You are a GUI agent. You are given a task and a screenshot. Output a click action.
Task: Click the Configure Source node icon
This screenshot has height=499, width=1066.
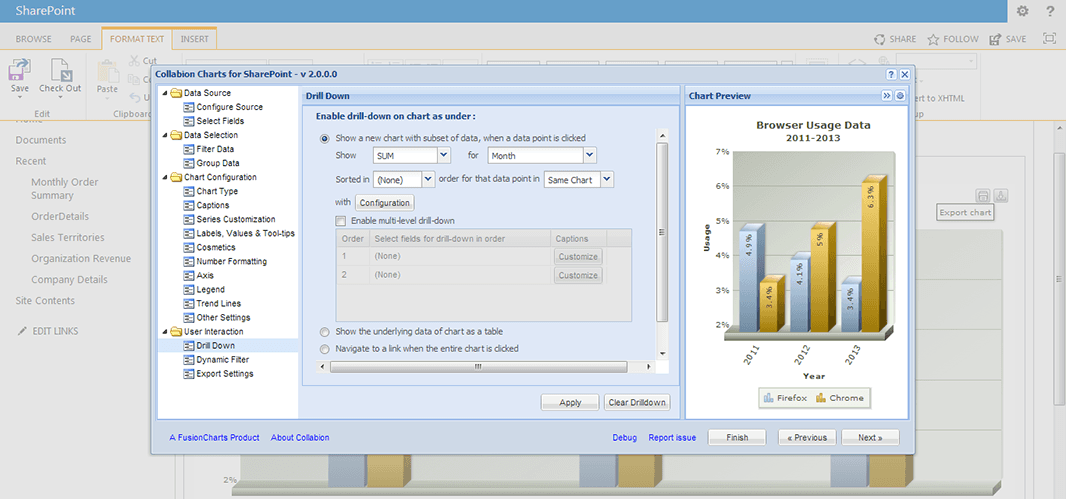188,107
